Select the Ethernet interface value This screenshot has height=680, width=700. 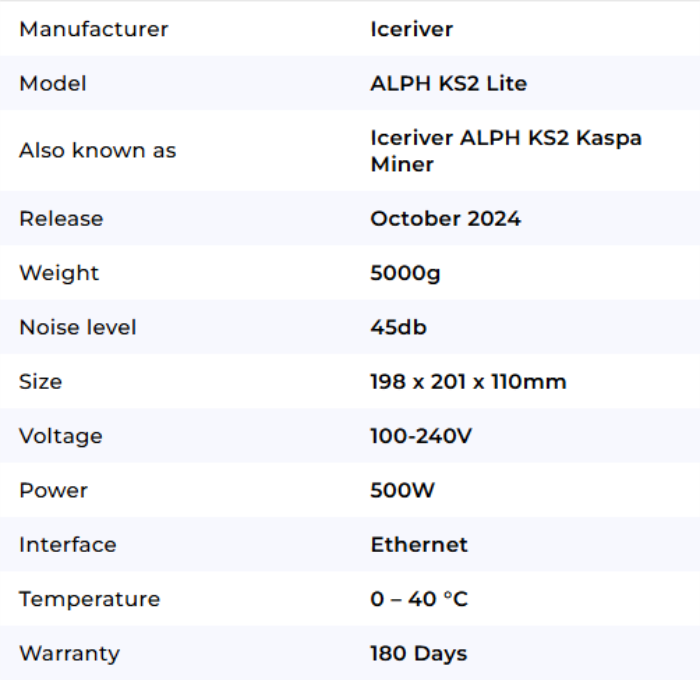(x=419, y=545)
